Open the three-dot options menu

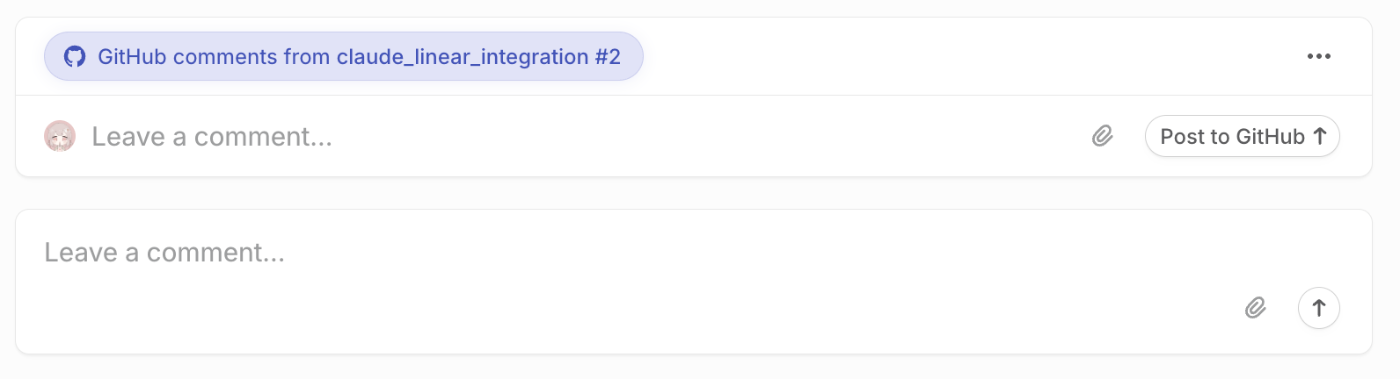pos(1319,56)
